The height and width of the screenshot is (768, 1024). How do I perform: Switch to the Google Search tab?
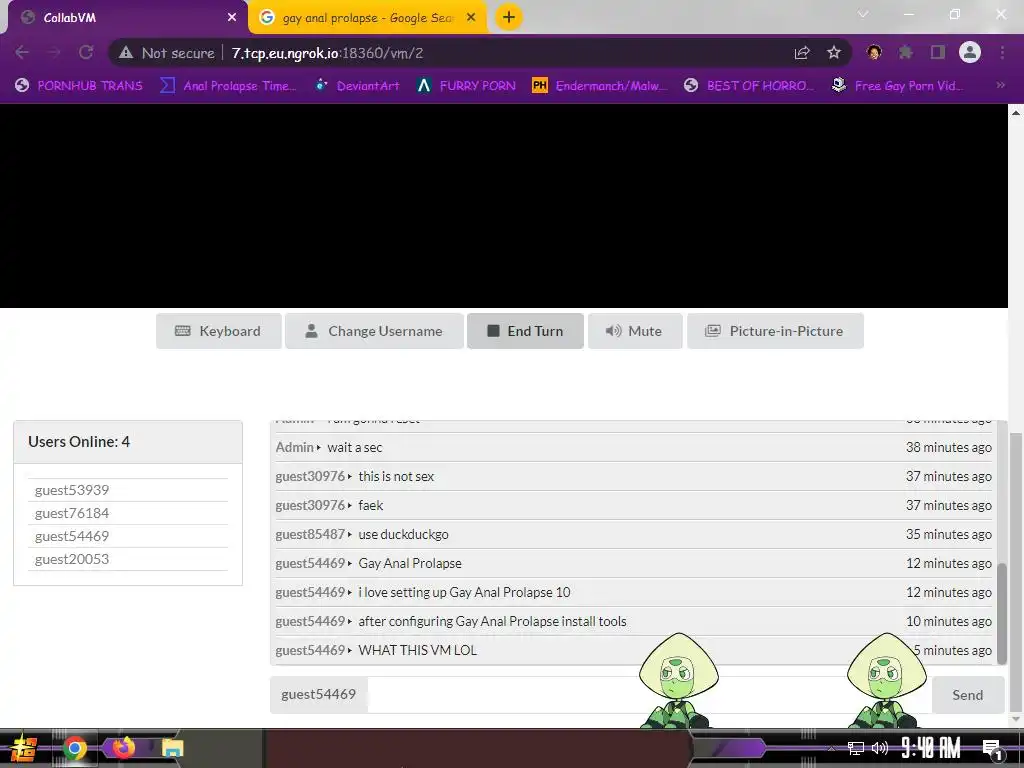pyautogui.click(x=366, y=18)
